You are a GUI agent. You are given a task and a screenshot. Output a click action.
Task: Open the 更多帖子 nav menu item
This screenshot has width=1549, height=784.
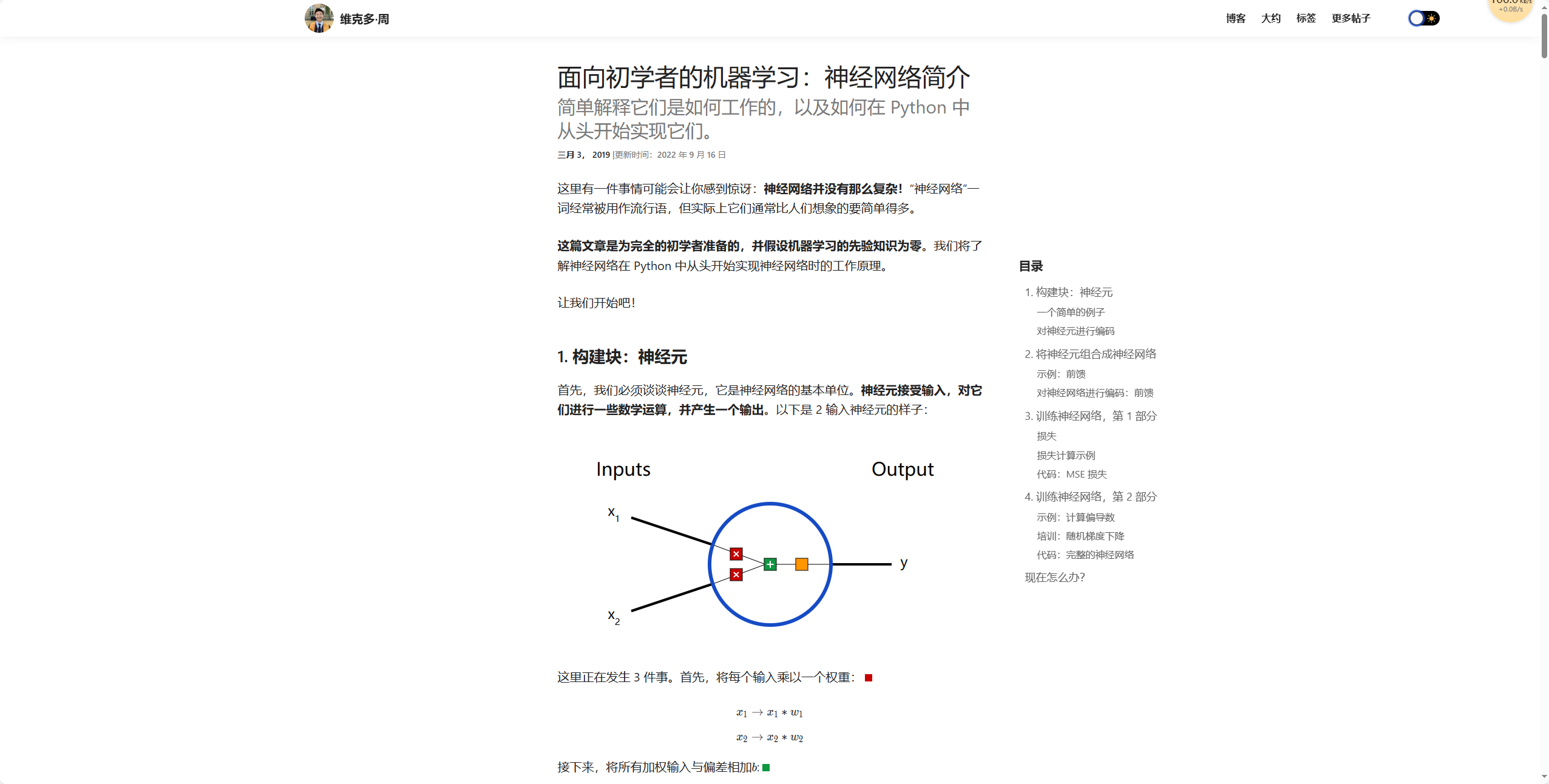(x=1351, y=18)
